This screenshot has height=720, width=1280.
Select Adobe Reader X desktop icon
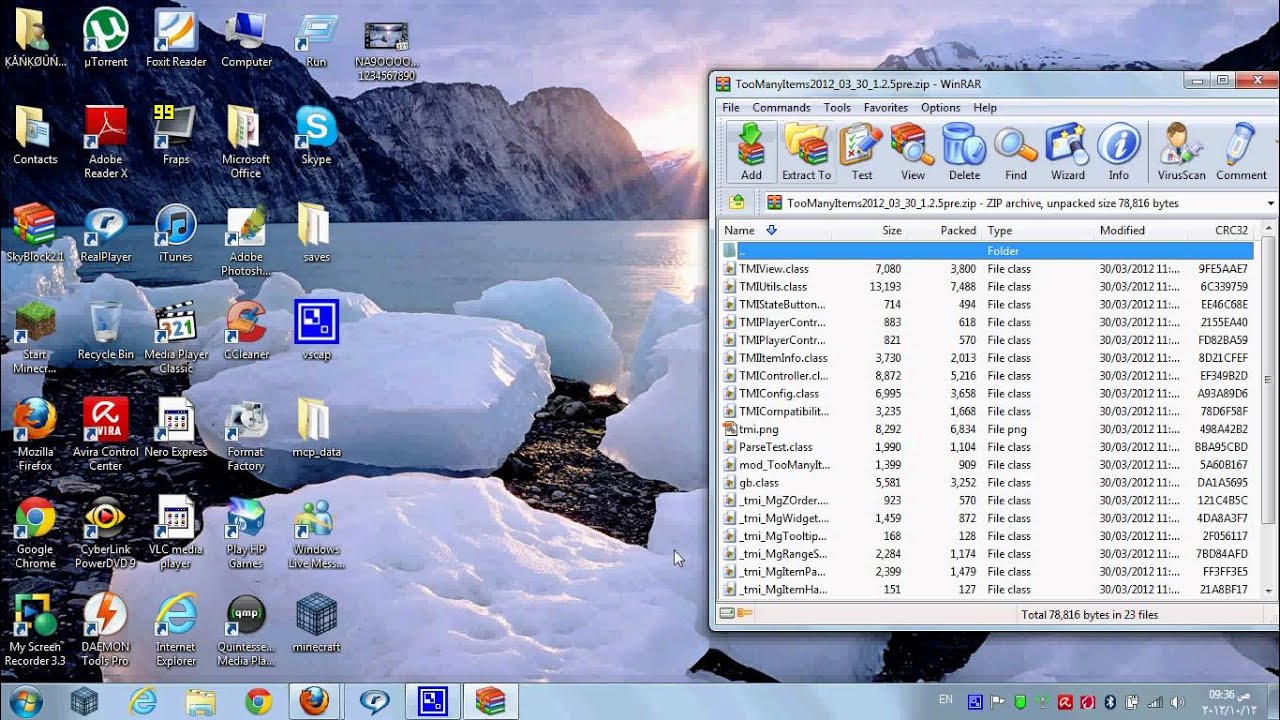(x=105, y=142)
